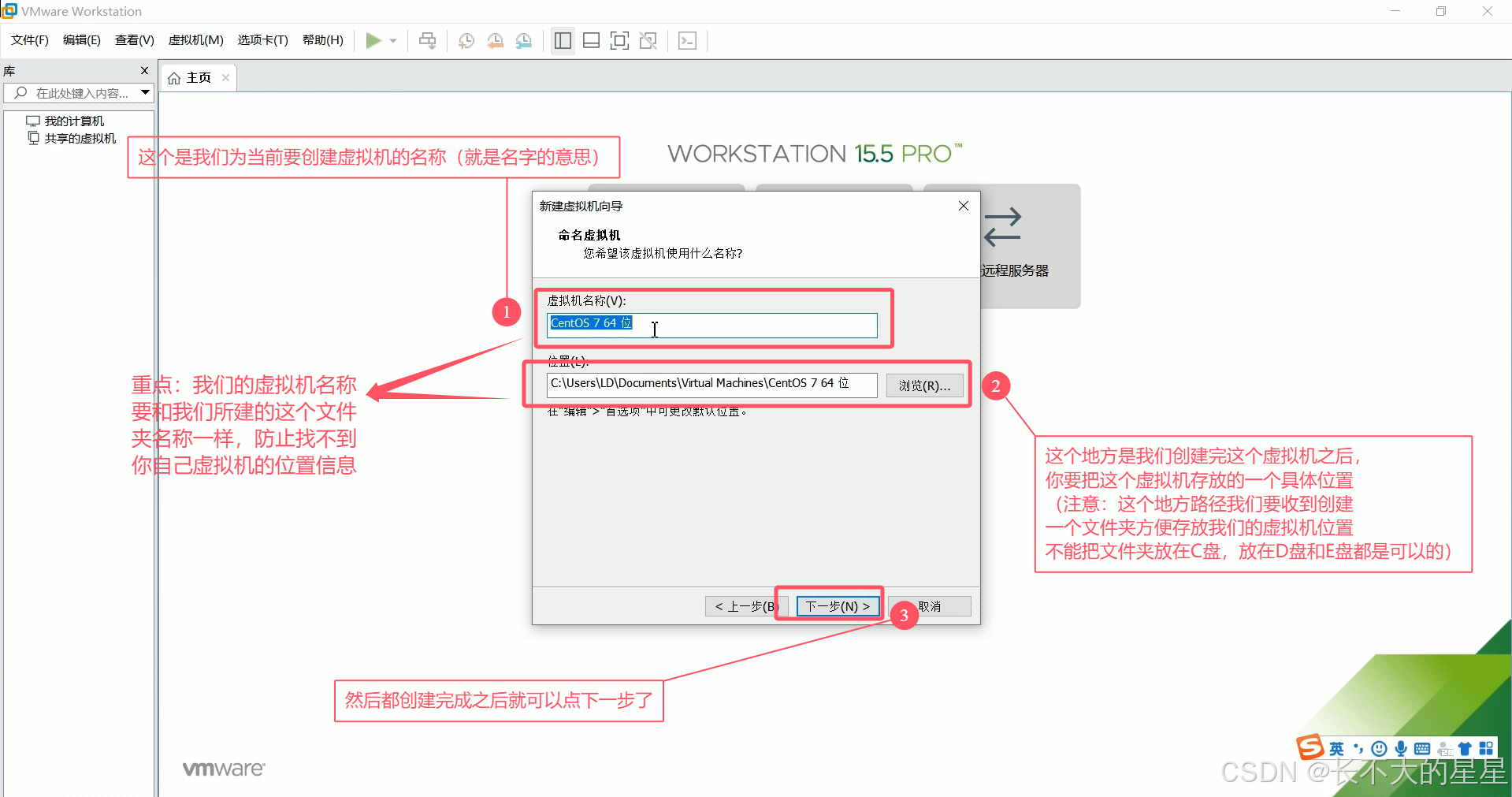Open the 虚拟机(M) menu
This screenshot has width=1512, height=797.
click(196, 40)
